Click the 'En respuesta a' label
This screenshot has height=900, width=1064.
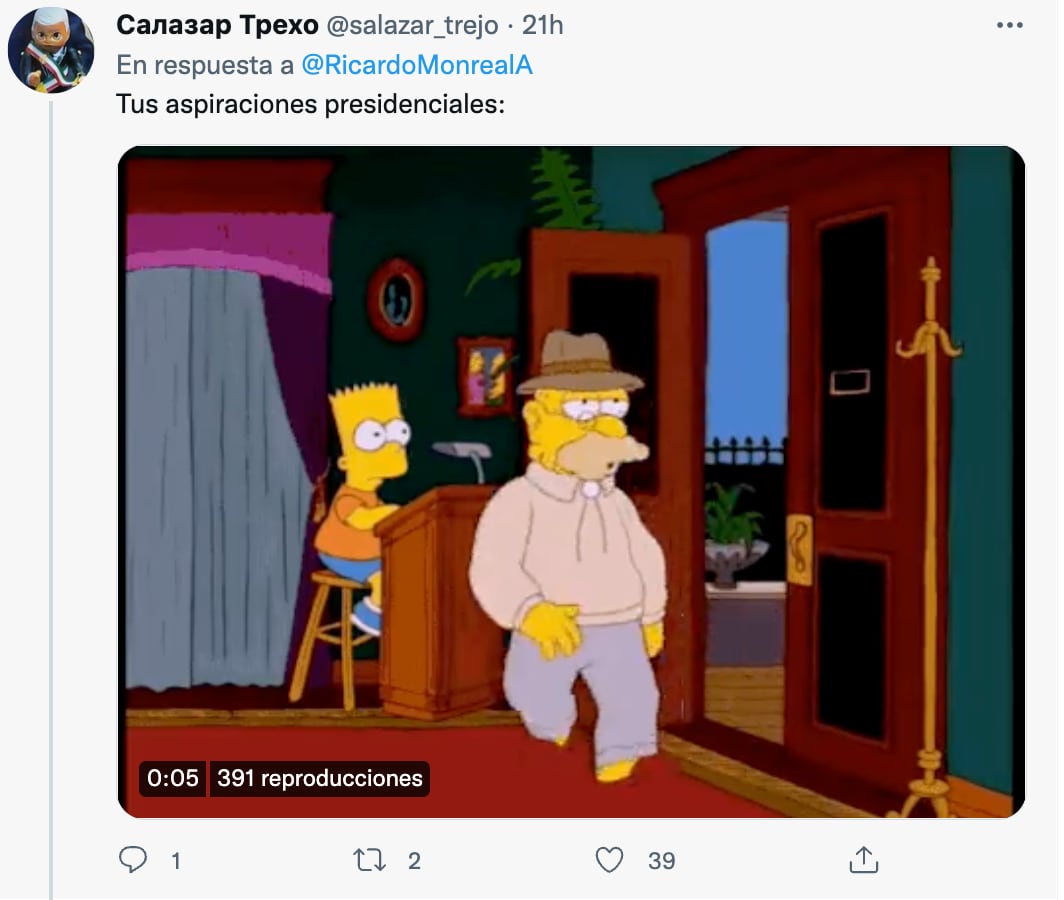point(205,65)
